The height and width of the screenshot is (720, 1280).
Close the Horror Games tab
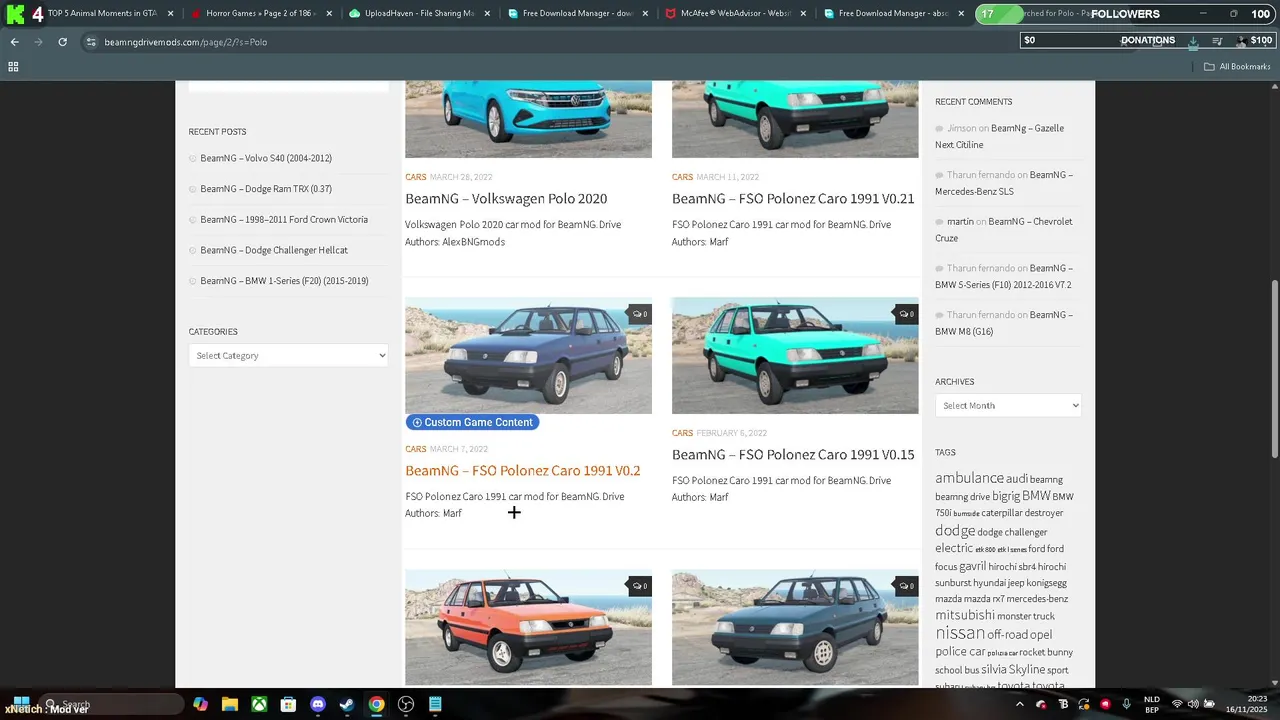[x=329, y=14]
